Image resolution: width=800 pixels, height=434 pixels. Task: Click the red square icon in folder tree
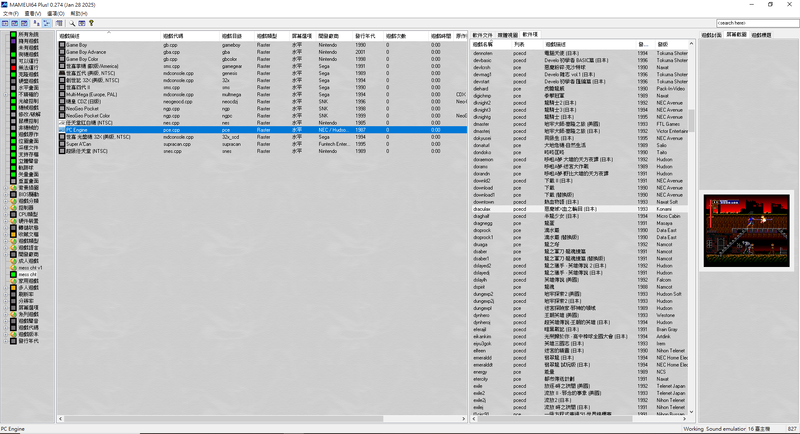point(13,68)
